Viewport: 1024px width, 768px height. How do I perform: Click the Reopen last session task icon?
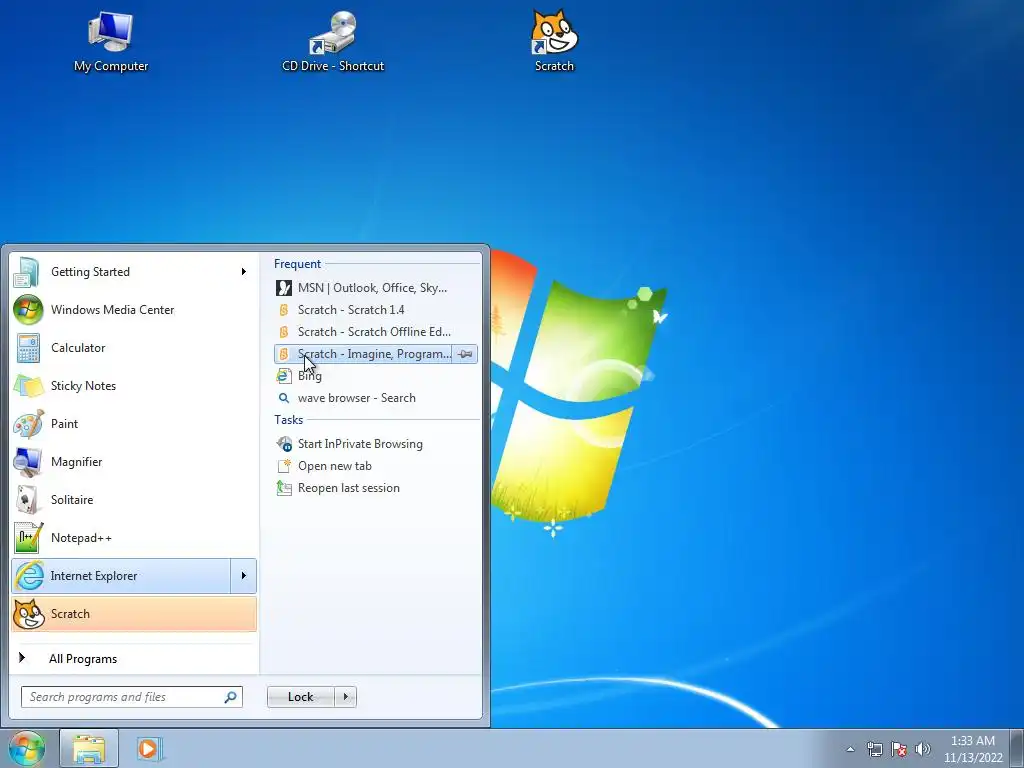tap(284, 488)
